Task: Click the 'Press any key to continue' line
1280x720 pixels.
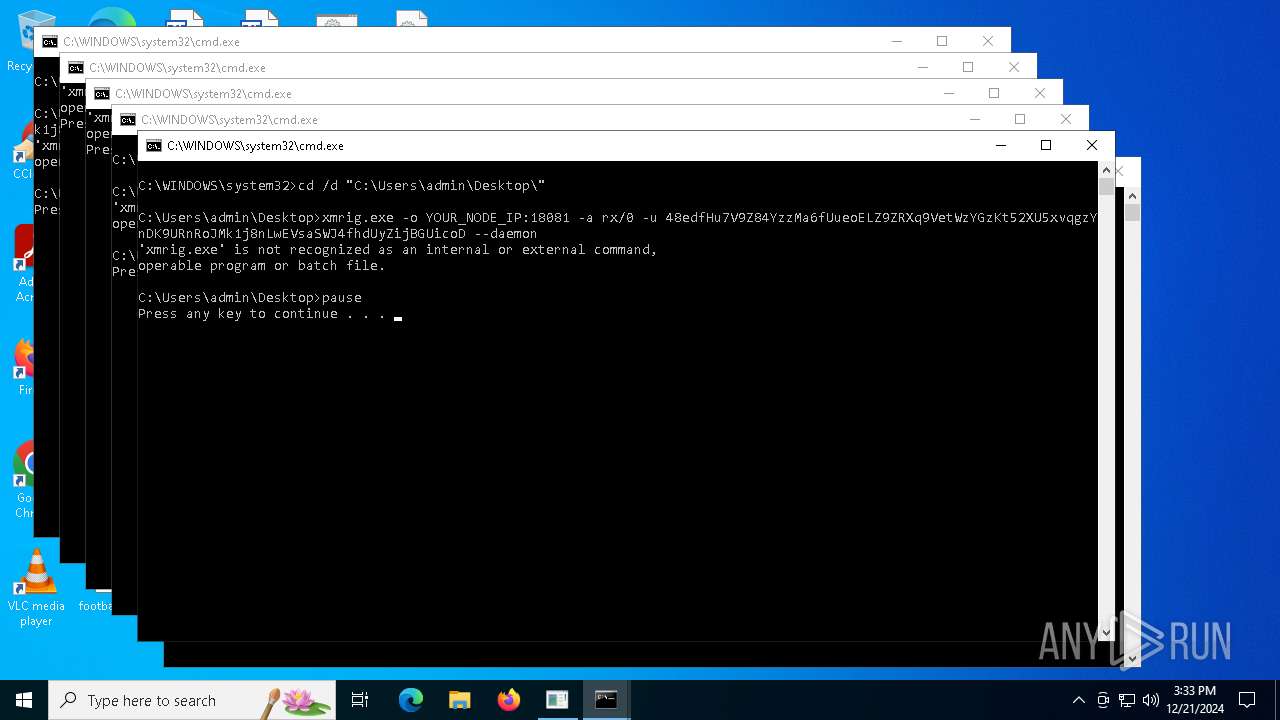Action: (262, 314)
